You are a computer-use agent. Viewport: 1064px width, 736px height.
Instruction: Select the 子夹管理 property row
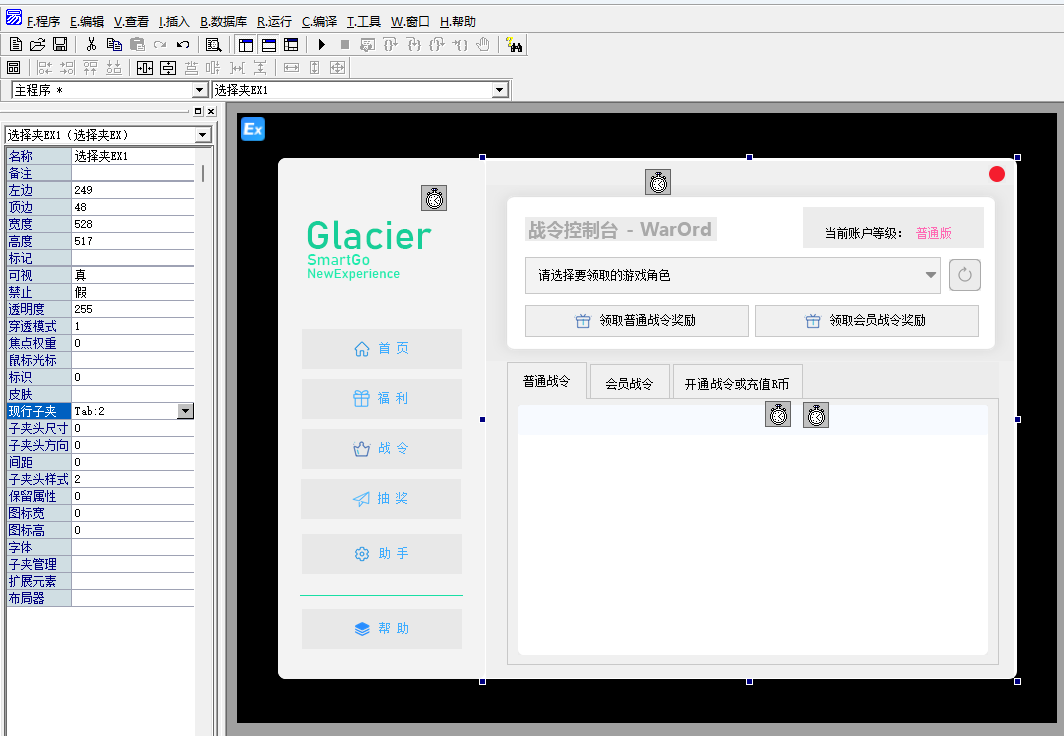100,564
